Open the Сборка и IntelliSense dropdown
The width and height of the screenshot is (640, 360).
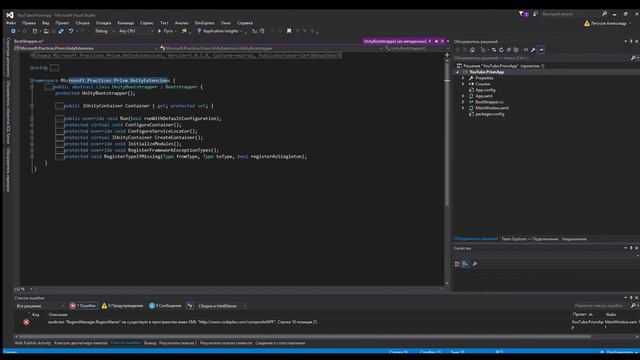(222, 306)
